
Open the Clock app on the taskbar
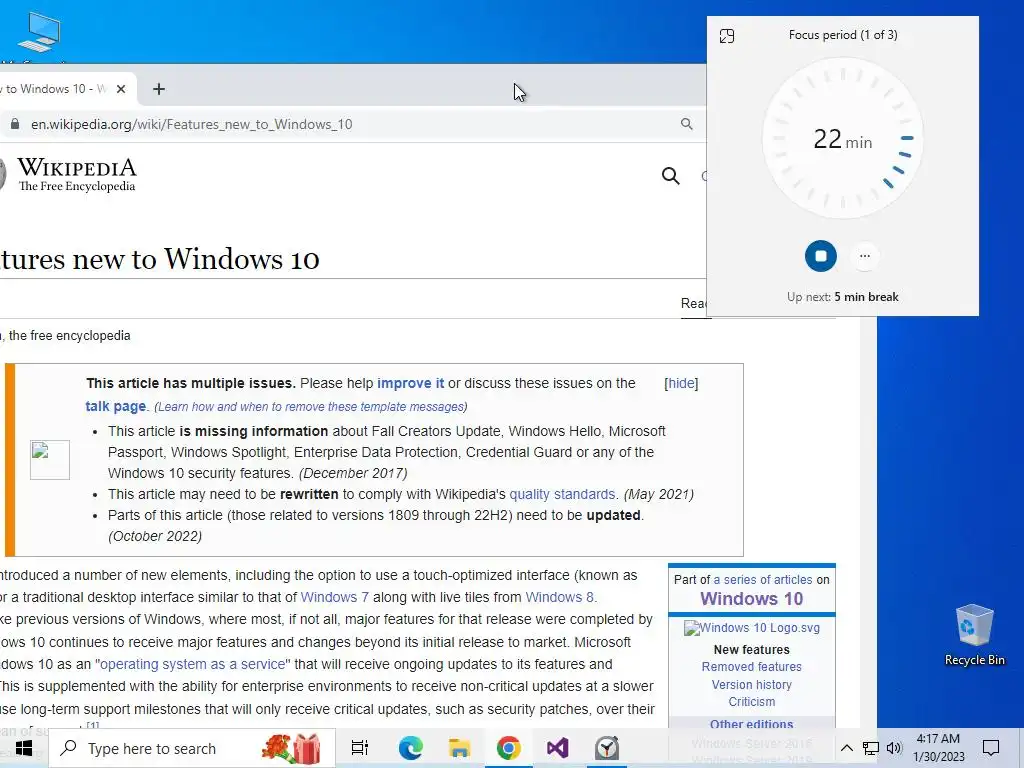pos(607,748)
